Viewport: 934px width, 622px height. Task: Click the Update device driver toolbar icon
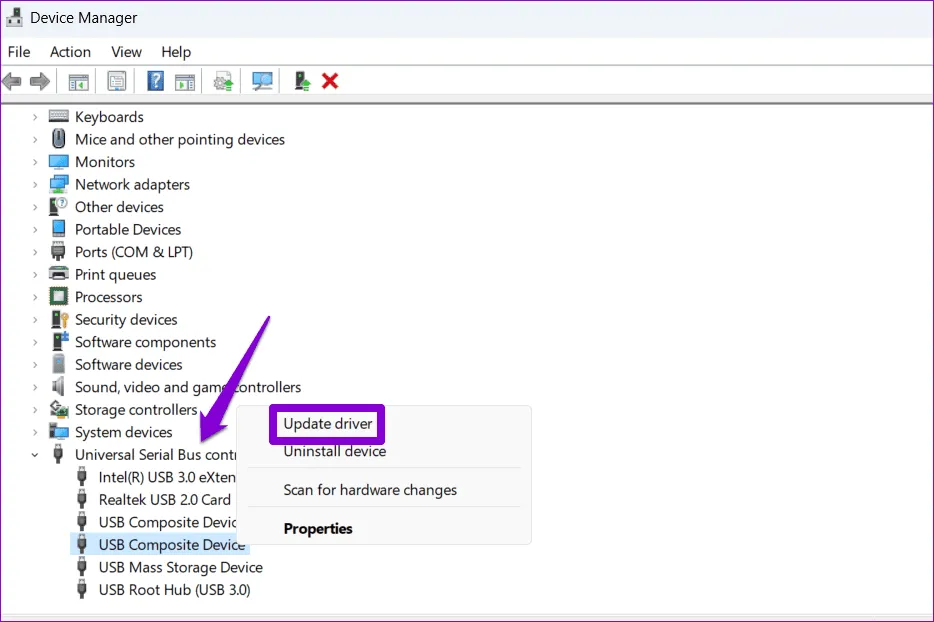coord(223,81)
